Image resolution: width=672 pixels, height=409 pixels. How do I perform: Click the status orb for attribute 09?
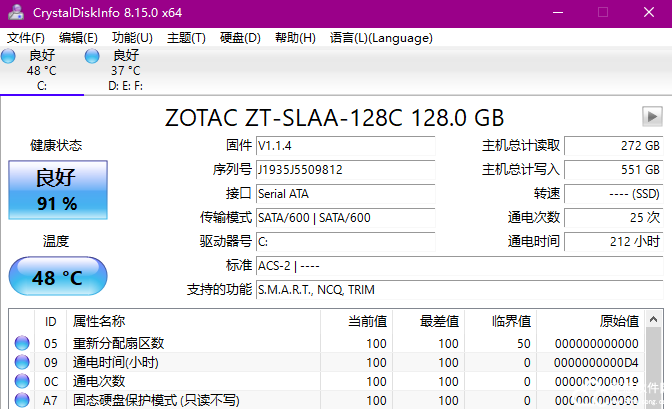coord(22,362)
